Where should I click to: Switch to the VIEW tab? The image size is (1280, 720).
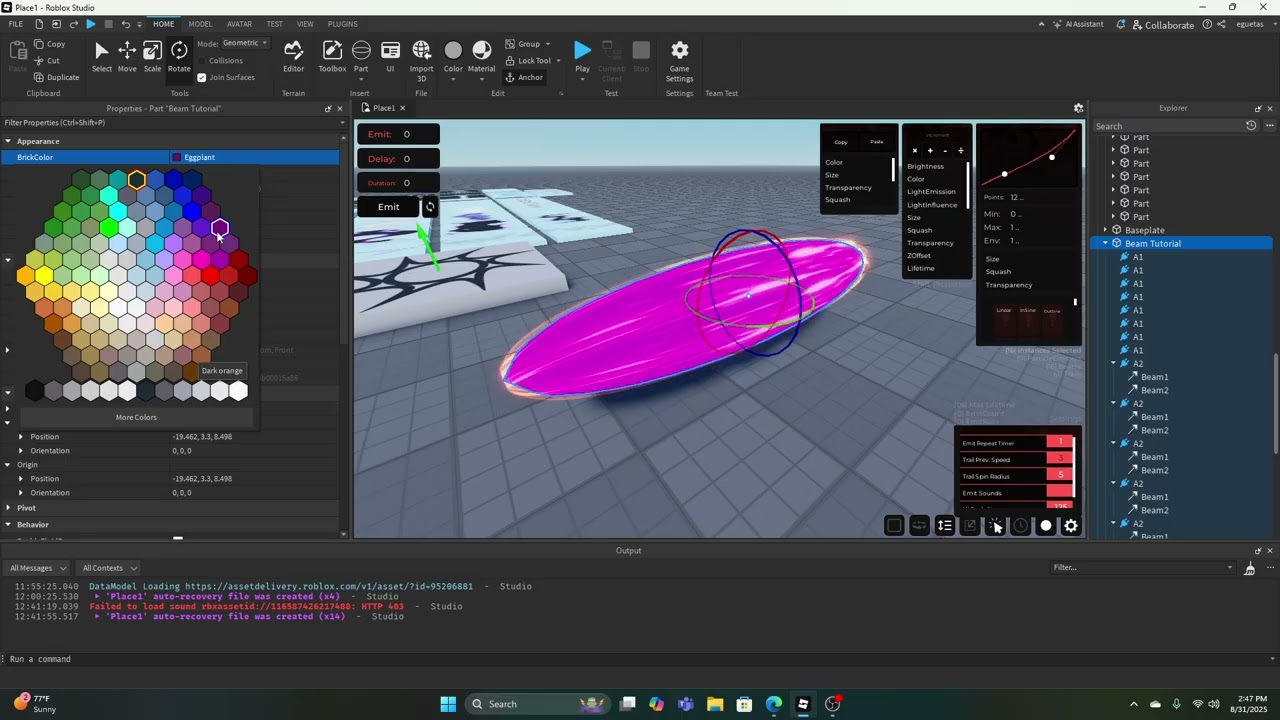point(305,24)
